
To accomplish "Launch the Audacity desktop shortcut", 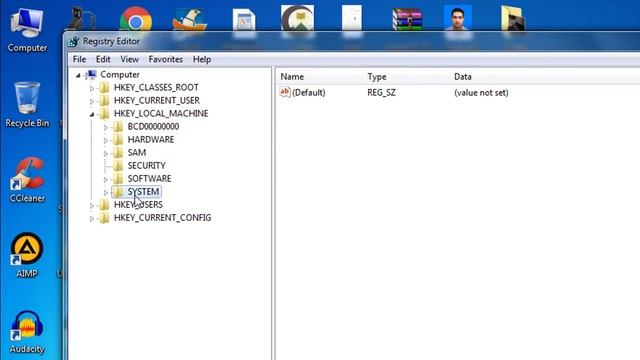I will [27, 331].
